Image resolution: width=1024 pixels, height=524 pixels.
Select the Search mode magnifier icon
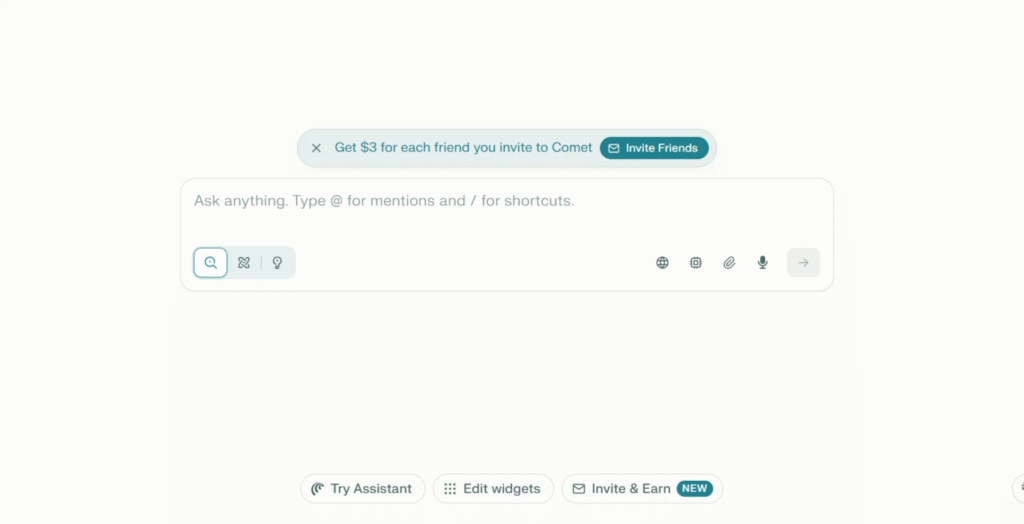pyautogui.click(x=210, y=263)
